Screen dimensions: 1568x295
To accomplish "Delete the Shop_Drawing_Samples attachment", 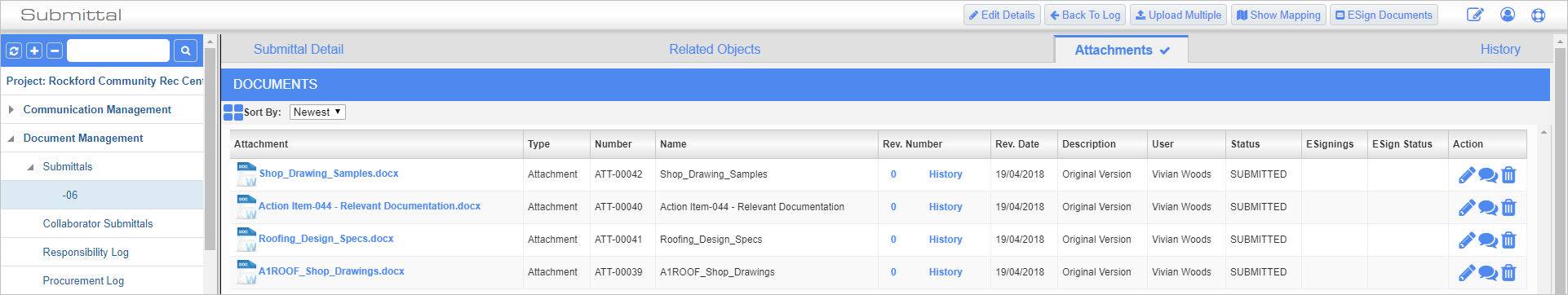I will coord(1508,174).
